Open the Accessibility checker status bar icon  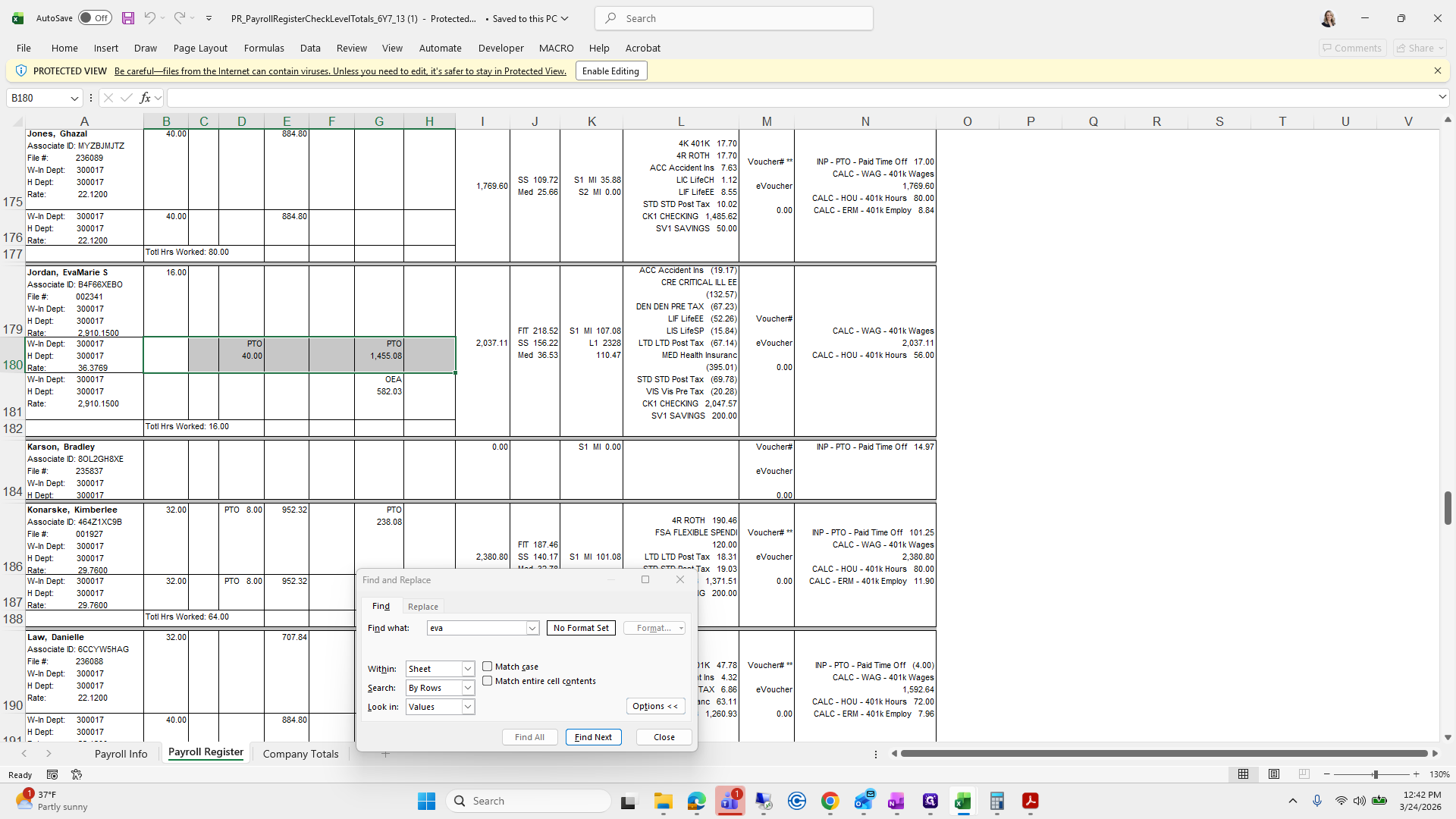click(x=77, y=774)
